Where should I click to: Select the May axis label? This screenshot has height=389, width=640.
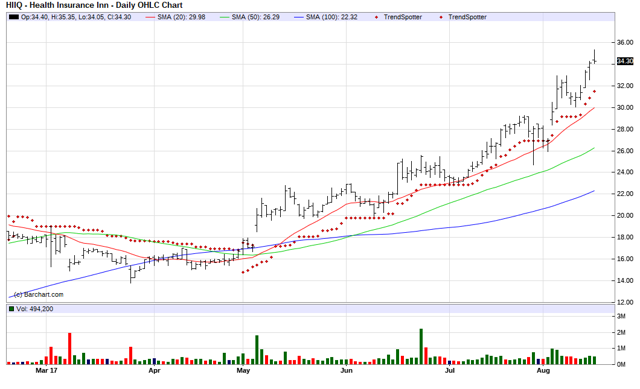click(x=243, y=371)
